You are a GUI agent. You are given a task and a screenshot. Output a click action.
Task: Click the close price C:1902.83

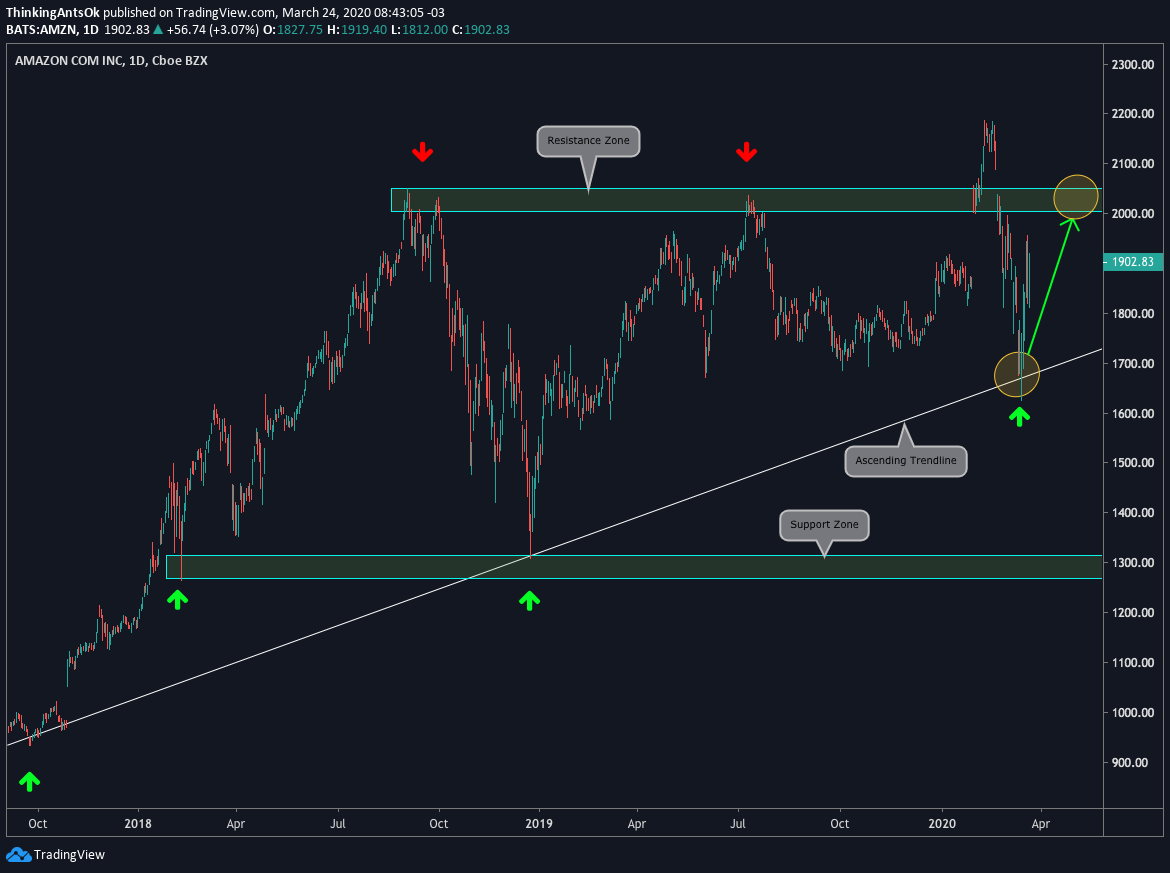[481, 30]
